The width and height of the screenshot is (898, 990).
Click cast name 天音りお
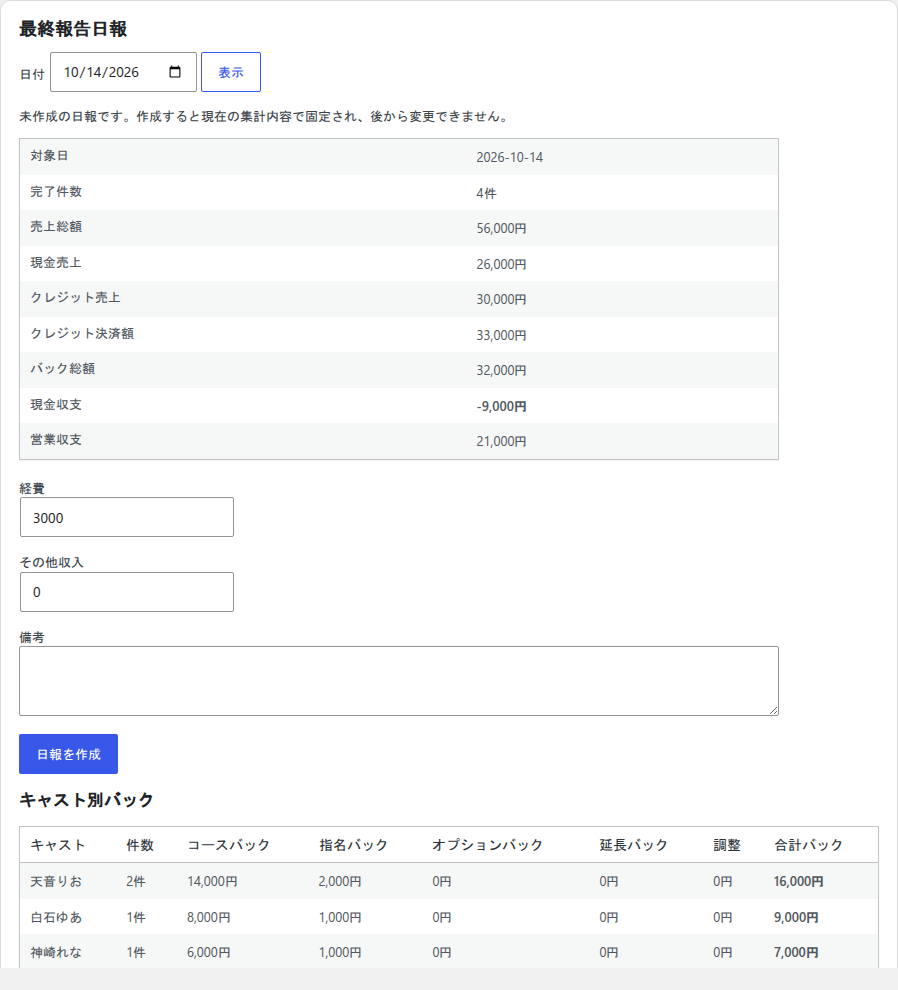click(x=56, y=881)
